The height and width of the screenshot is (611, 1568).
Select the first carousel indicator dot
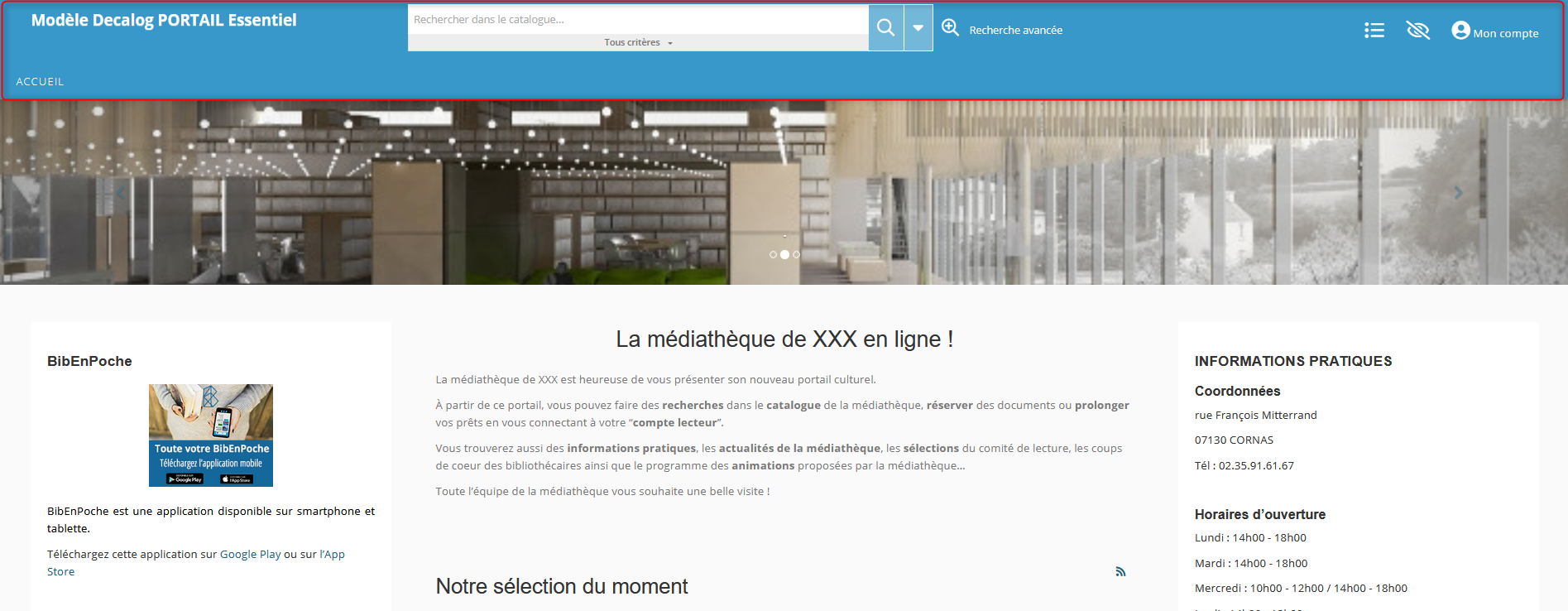coord(773,255)
